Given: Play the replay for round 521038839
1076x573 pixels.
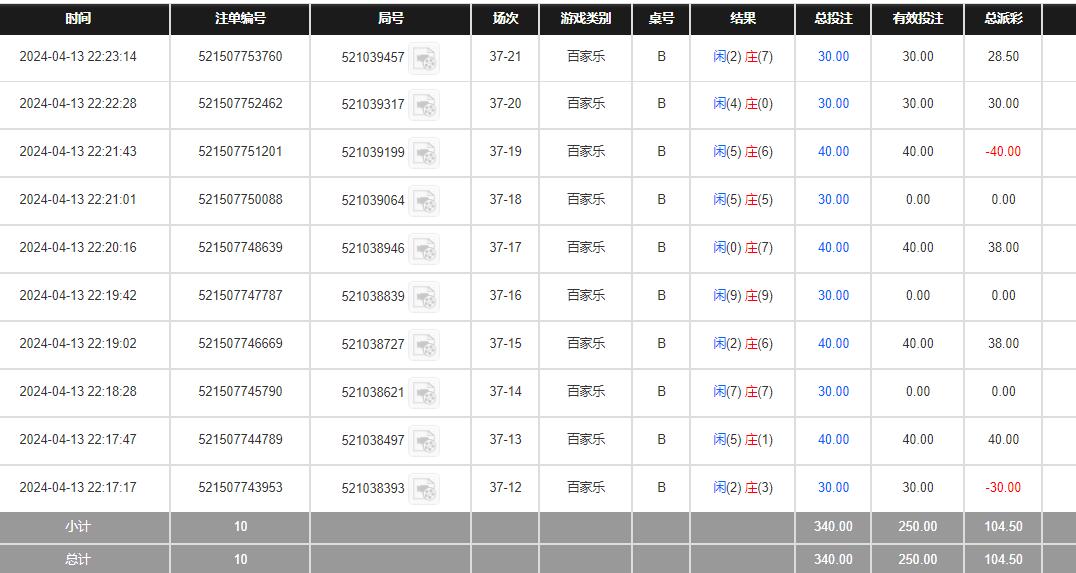Looking at the screenshot, I should [x=424, y=297].
